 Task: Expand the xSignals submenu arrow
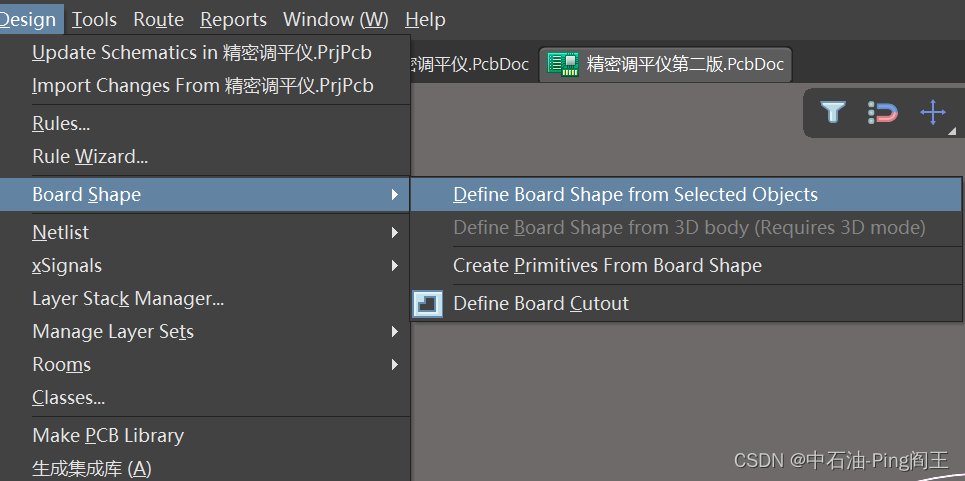click(395, 266)
